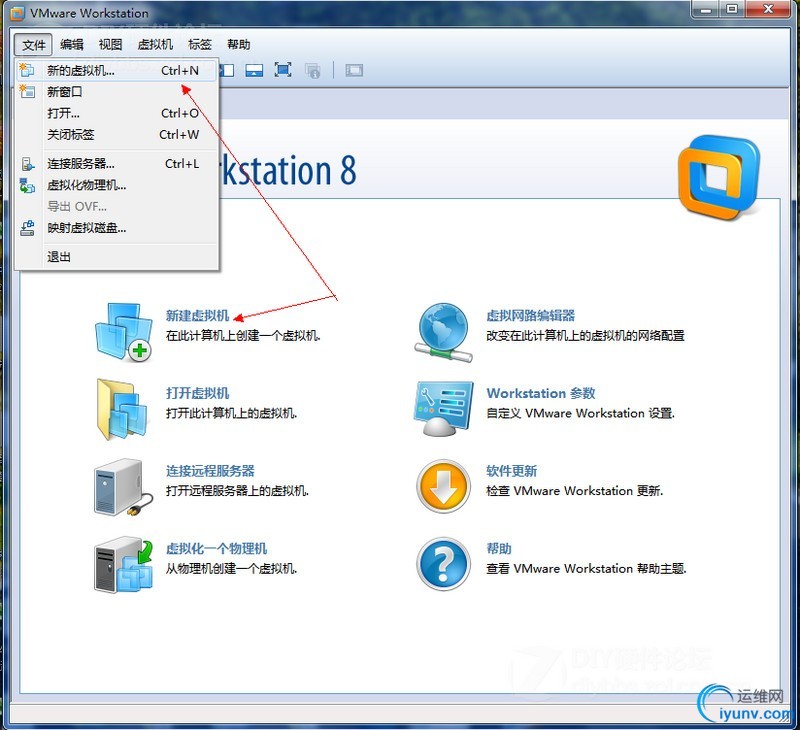Click 退出 to exit the application

pos(117,257)
